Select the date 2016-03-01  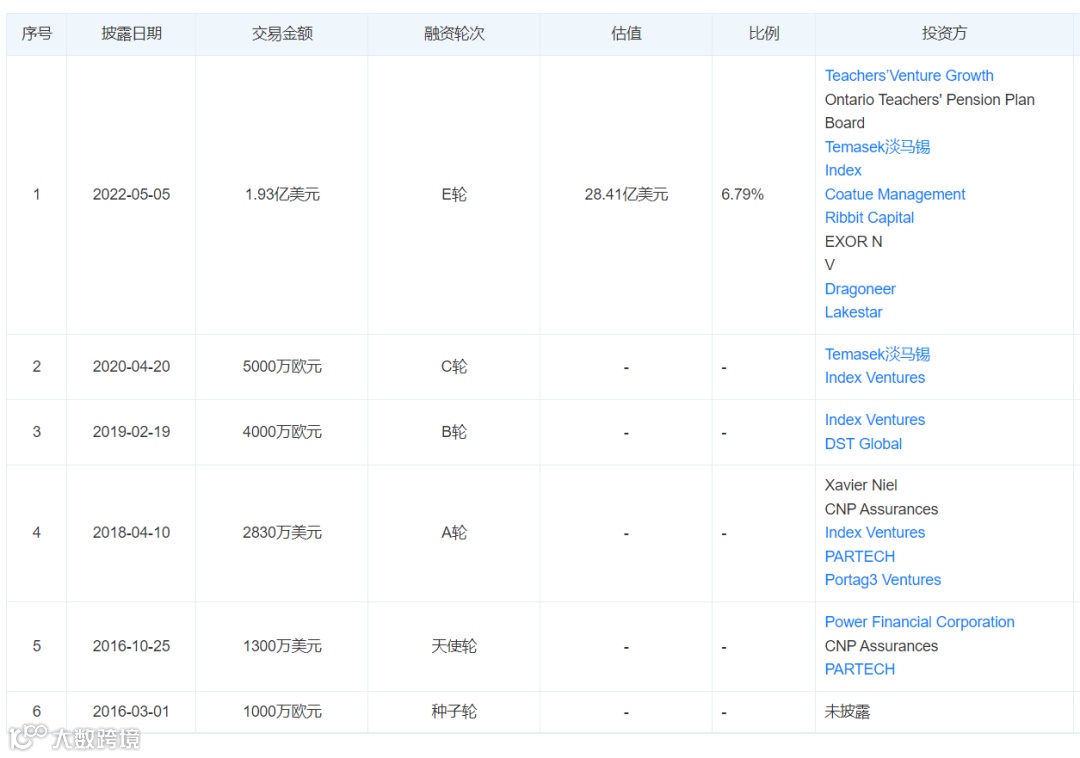pyautogui.click(x=131, y=712)
